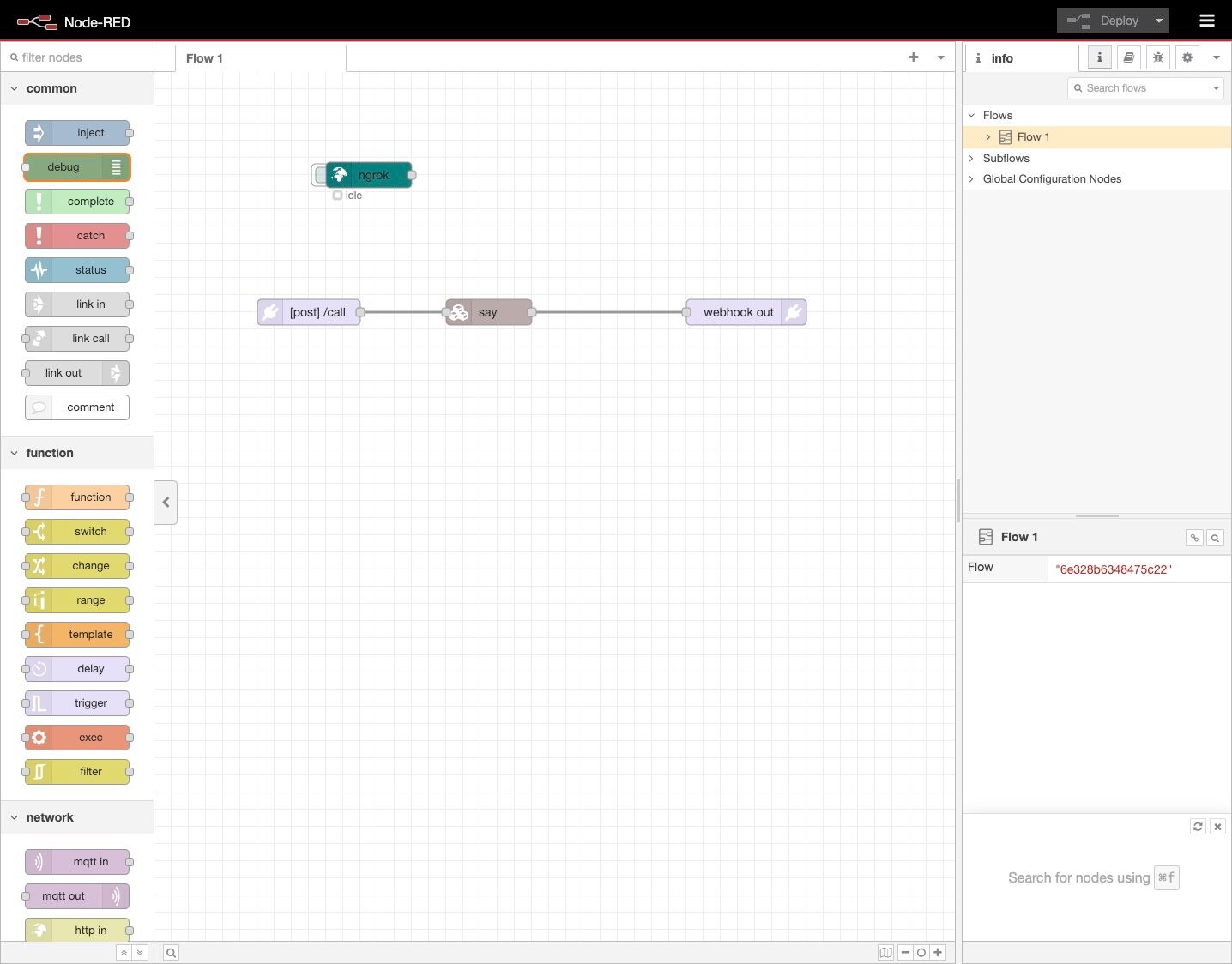Click inside the filter nodes search field
This screenshot has height=964, width=1232.
(x=77, y=57)
